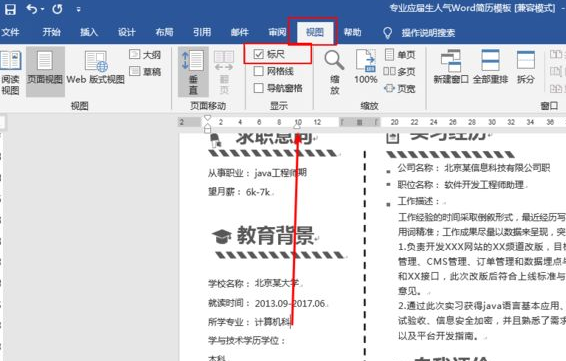
Task: Select the 视图 ribbon tab
Action: click(315, 32)
